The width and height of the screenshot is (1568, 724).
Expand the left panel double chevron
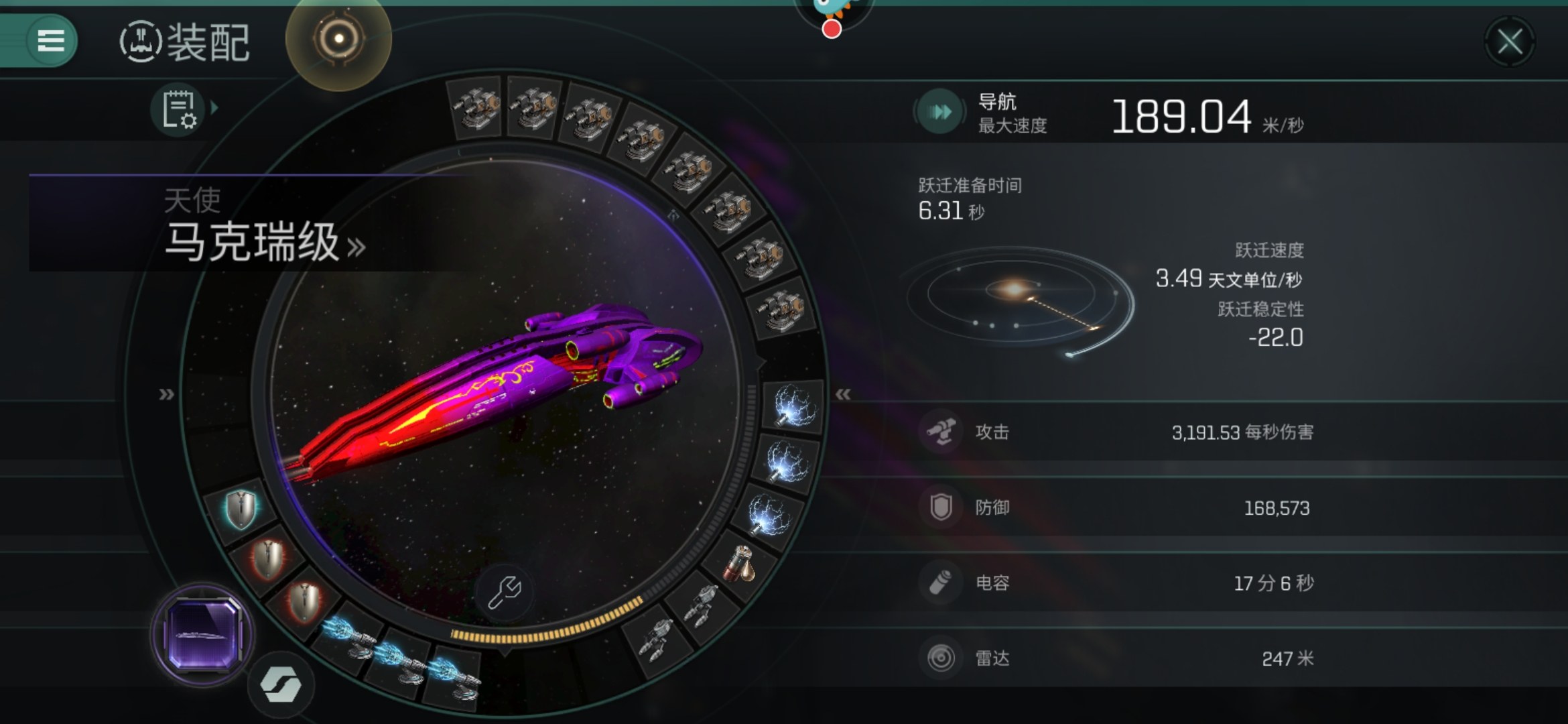tap(167, 394)
